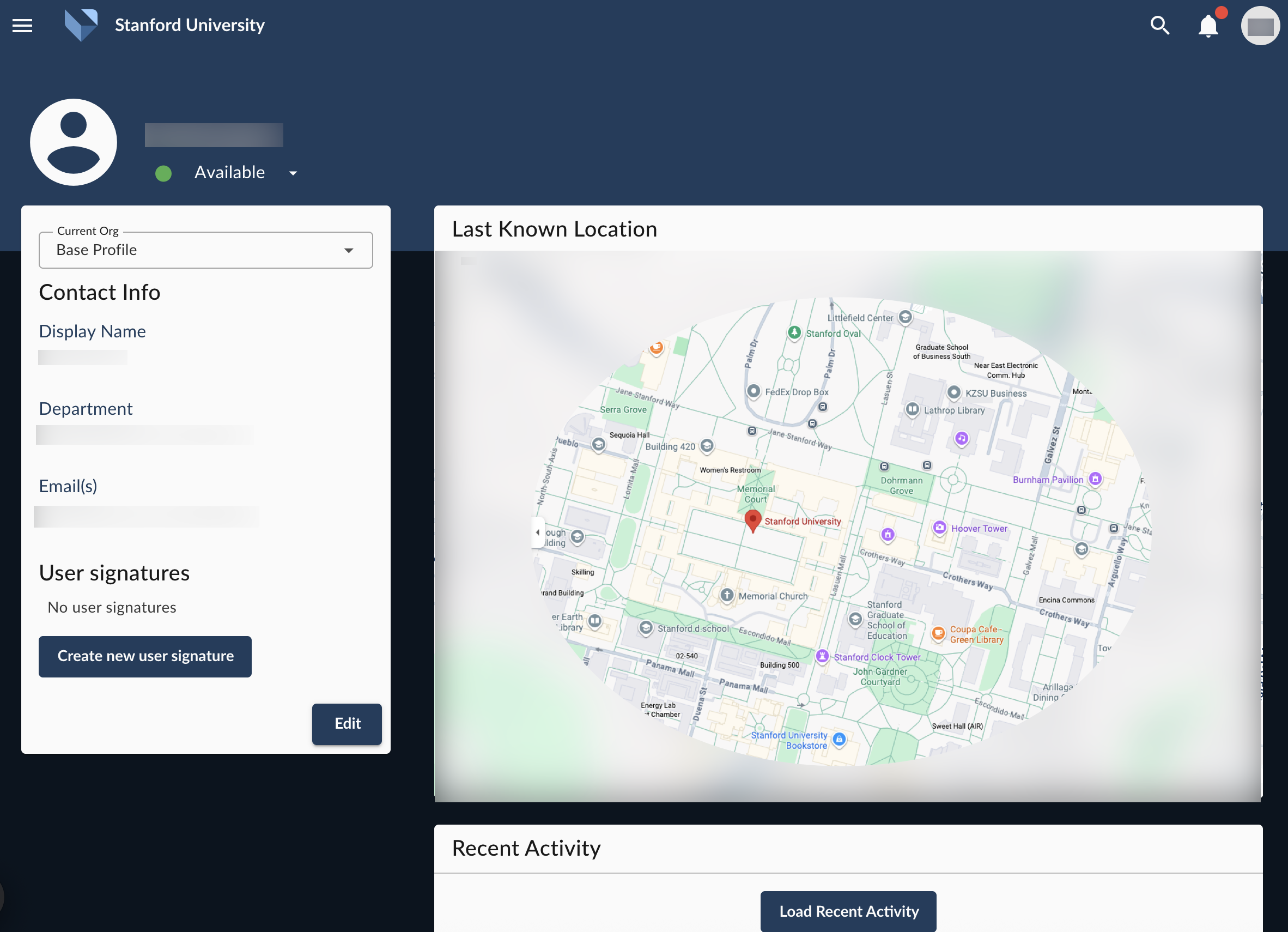Screen dimensions: 1288x932
Task: Select the FedEx Drop Box map marker
Action: click(754, 391)
